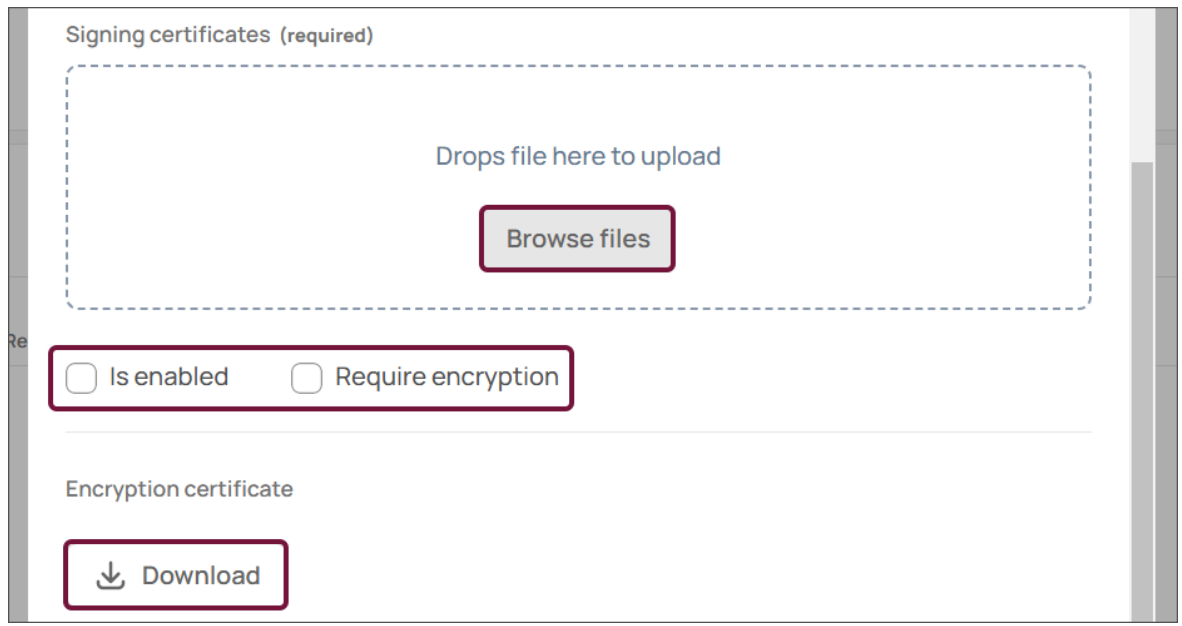Click the download arrow tray icon
Image resolution: width=1182 pixels, height=626 pixels.
coord(111,575)
